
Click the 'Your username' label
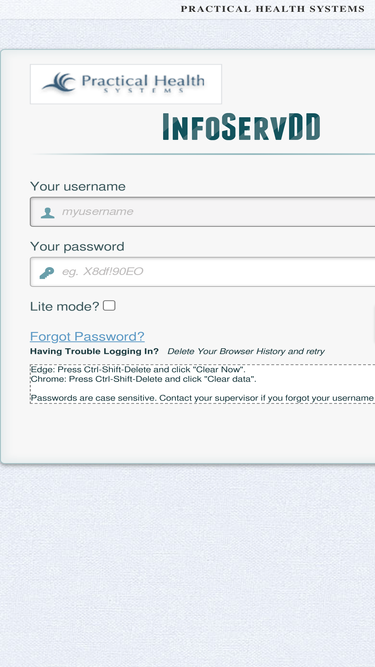tap(78, 186)
